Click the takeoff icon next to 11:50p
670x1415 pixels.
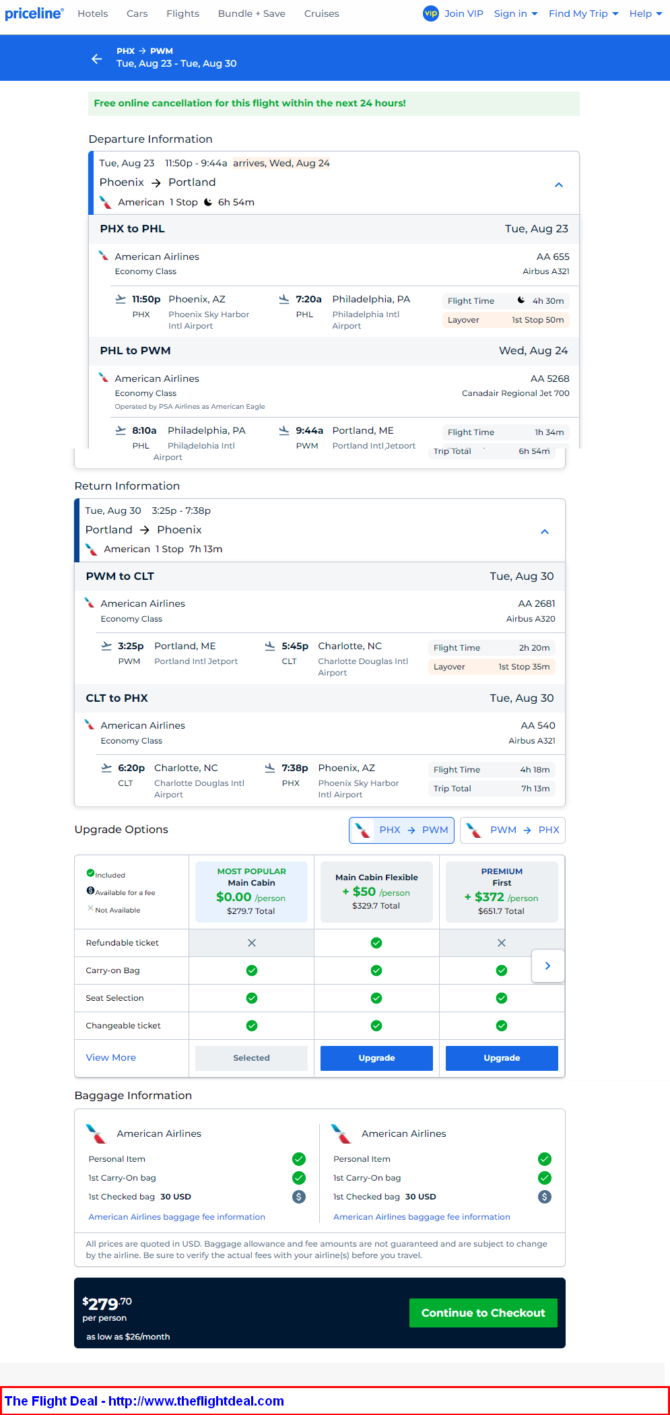(121, 299)
